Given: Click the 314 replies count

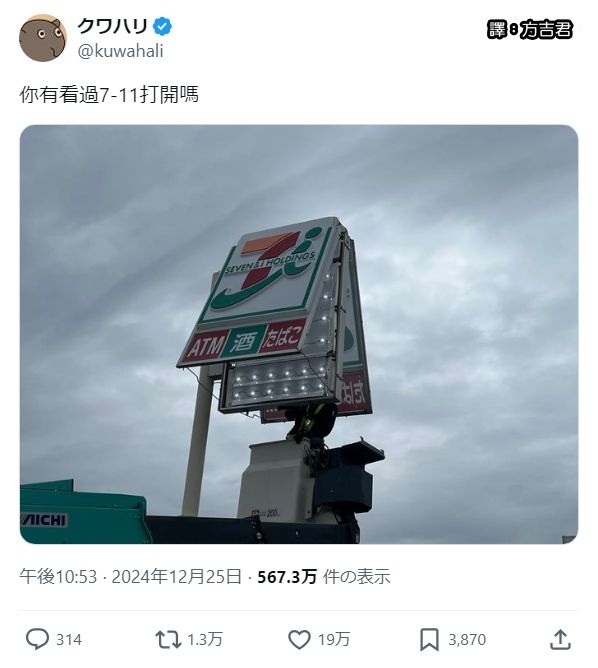Looking at the screenshot, I should [x=69, y=639].
